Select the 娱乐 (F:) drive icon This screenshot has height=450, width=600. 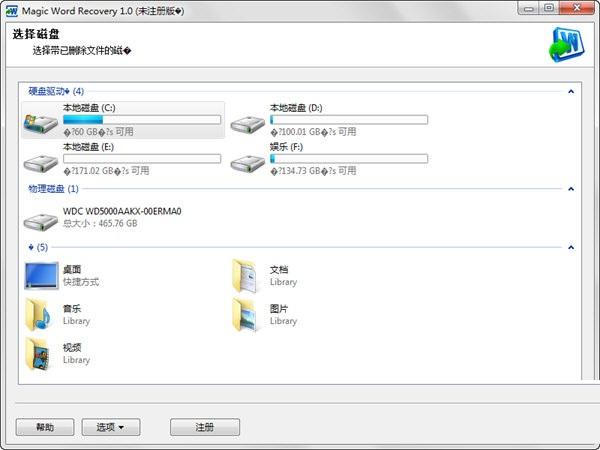[248, 163]
